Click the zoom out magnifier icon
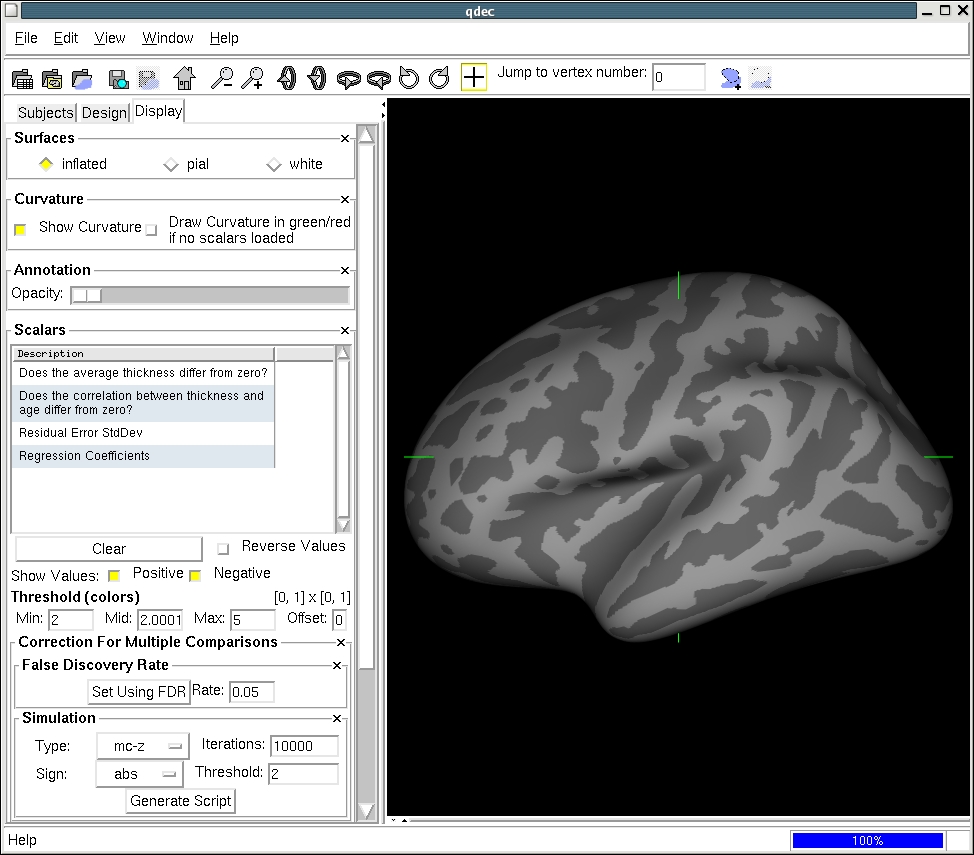This screenshot has height=855, width=974. (221, 78)
